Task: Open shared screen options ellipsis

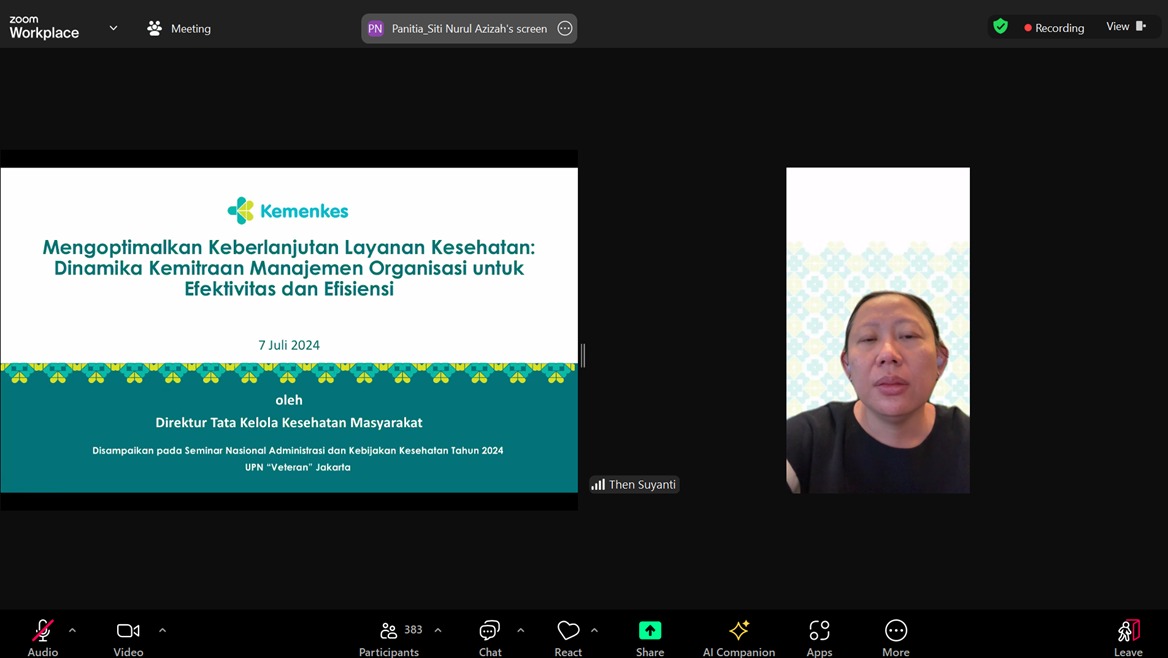Action: [x=565, y=29]
